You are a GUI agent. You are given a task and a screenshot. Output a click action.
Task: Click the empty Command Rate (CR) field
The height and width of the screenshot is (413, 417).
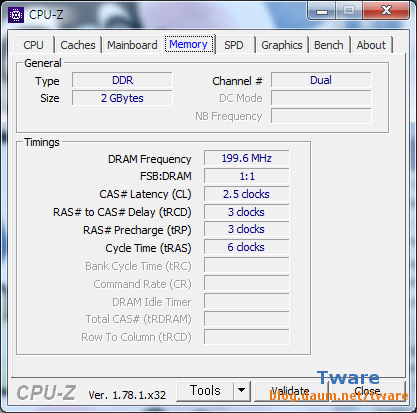247,283
